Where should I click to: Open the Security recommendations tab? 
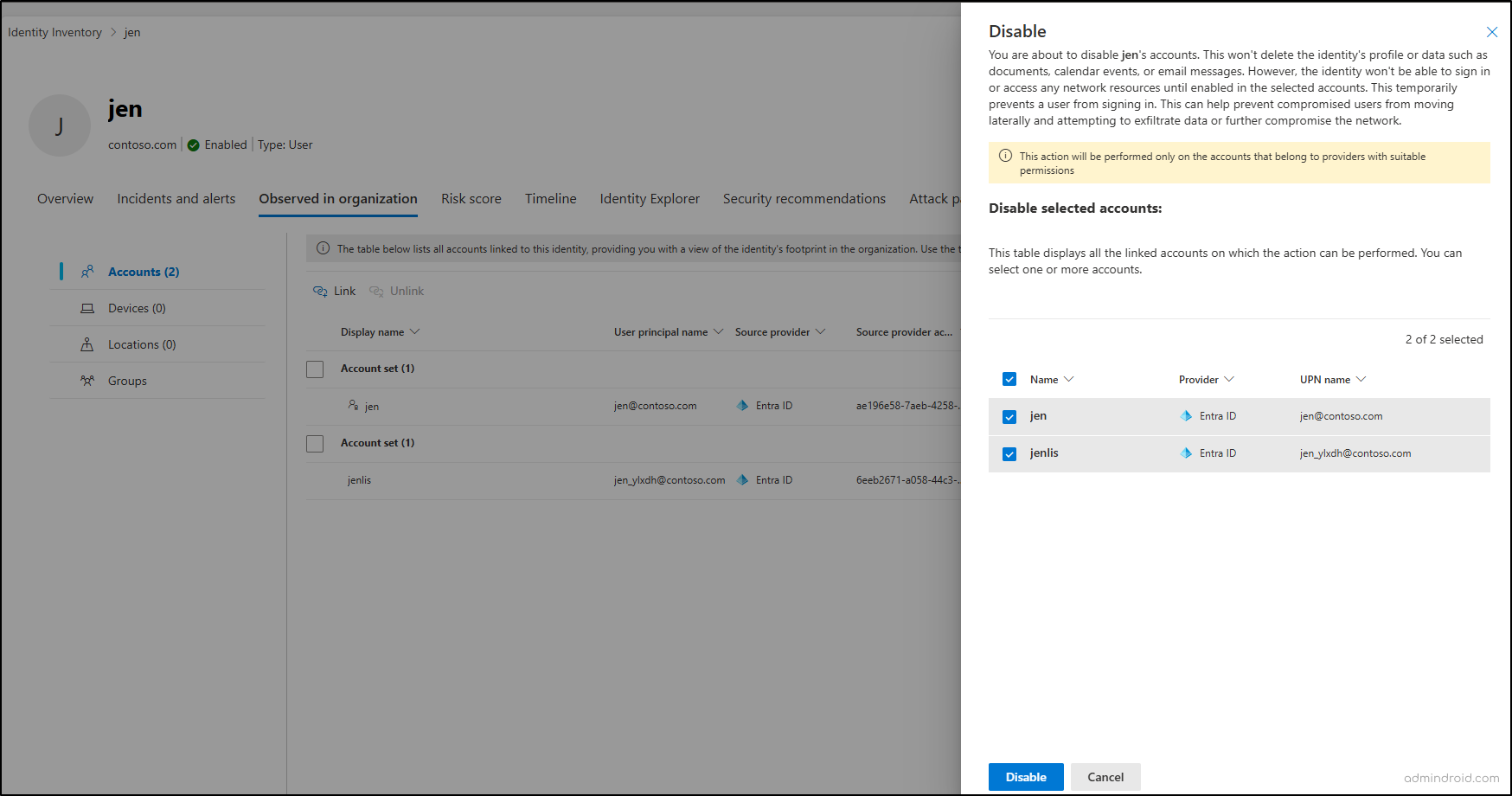pyautogui.click(x=804, y=199)
